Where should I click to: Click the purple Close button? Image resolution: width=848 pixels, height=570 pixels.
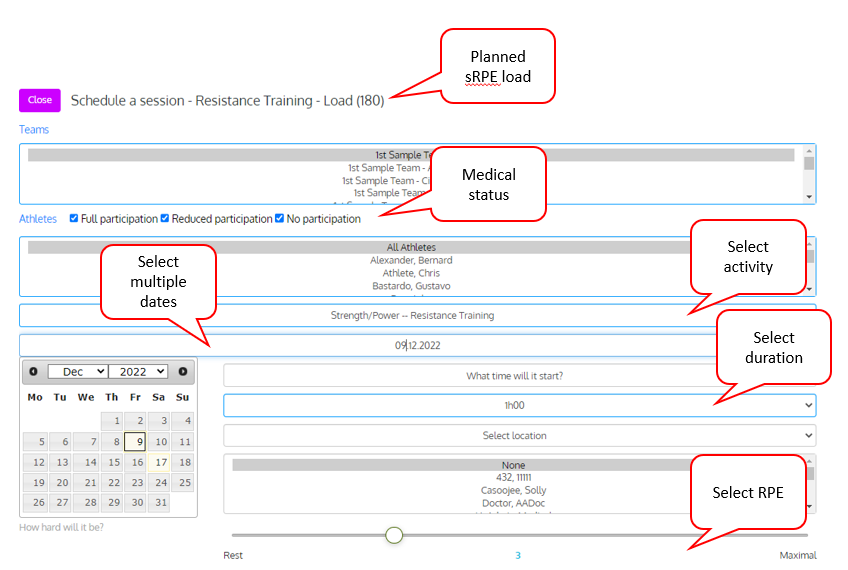point(39,100)
